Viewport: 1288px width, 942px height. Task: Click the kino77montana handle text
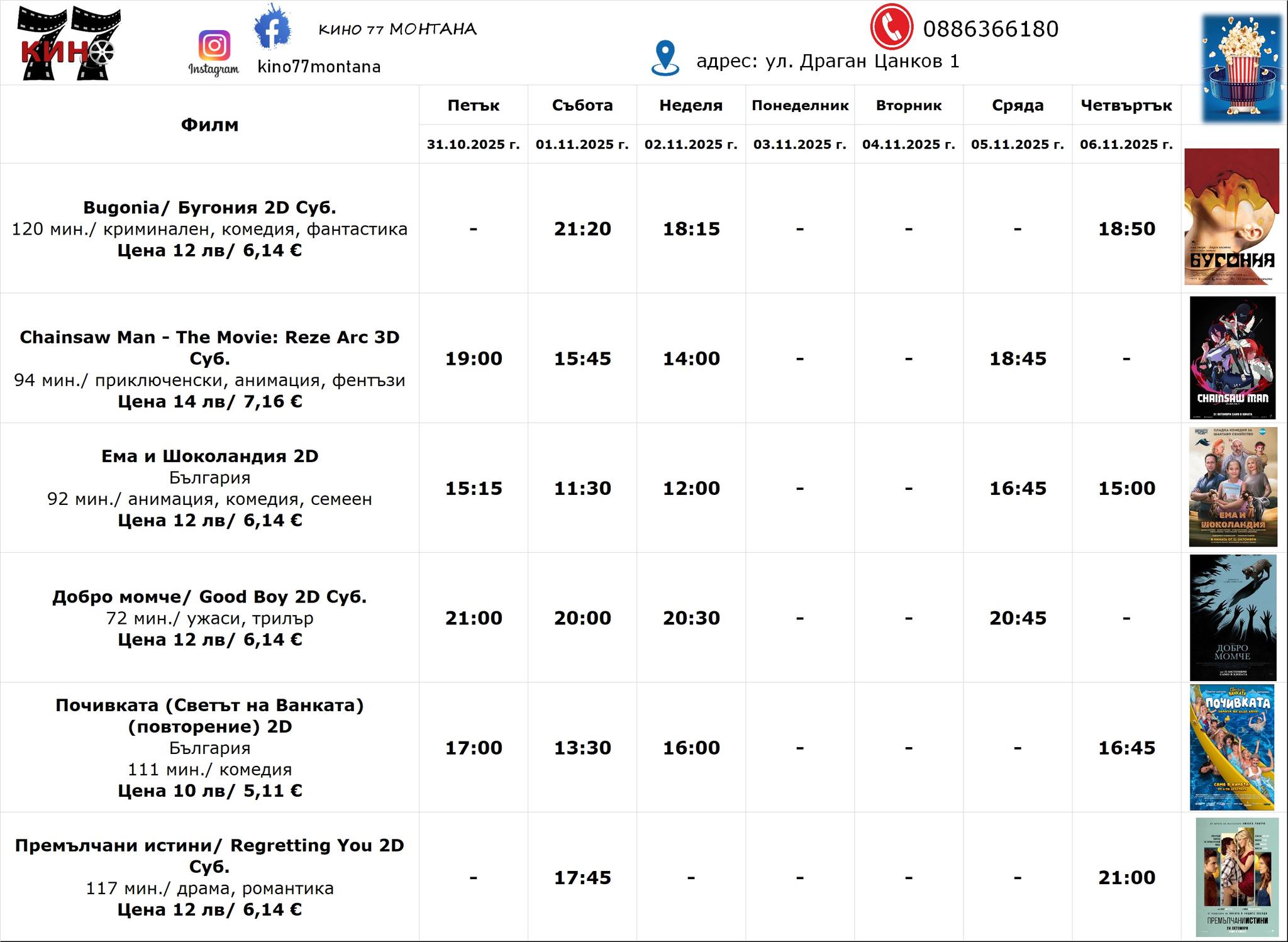(x=319, y=67)
